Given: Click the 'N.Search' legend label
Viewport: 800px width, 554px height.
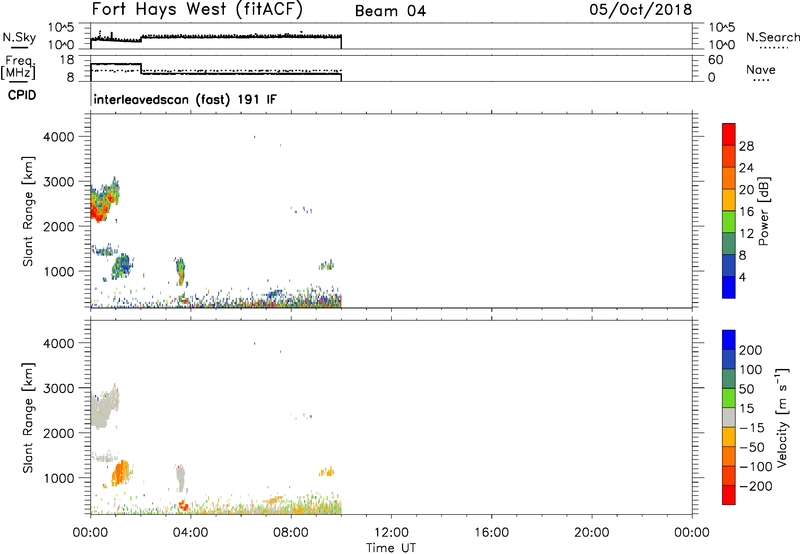Looking at the screenshot, I should pyautogui.click(x=772, y=37).
